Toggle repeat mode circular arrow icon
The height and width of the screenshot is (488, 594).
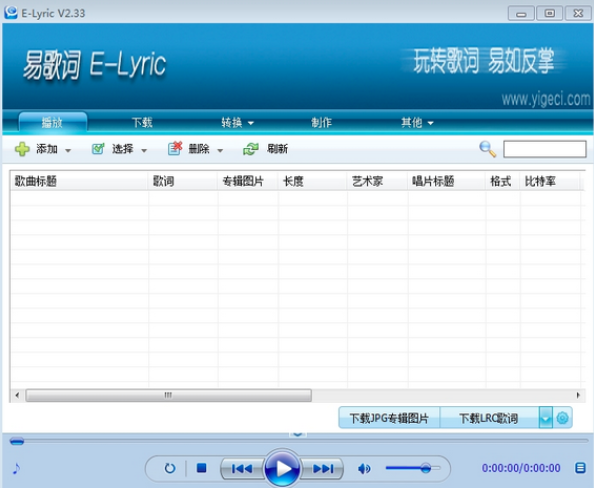(x=170, y=468)
